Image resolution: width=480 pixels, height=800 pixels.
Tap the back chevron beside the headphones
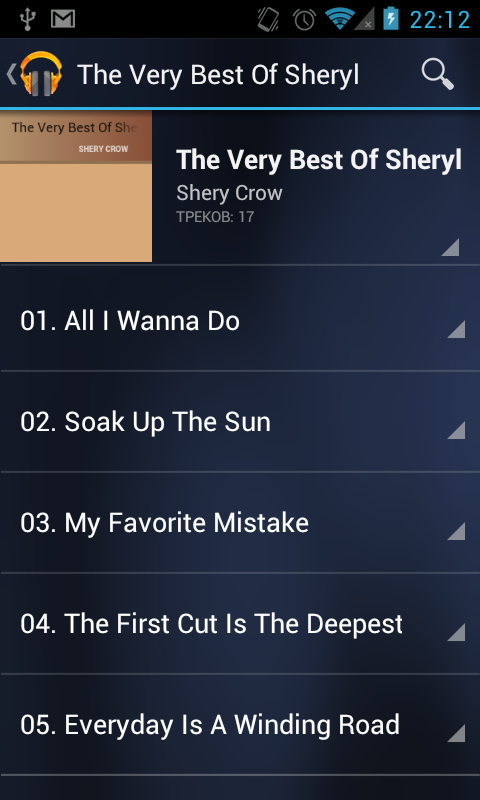pos(11,74)
